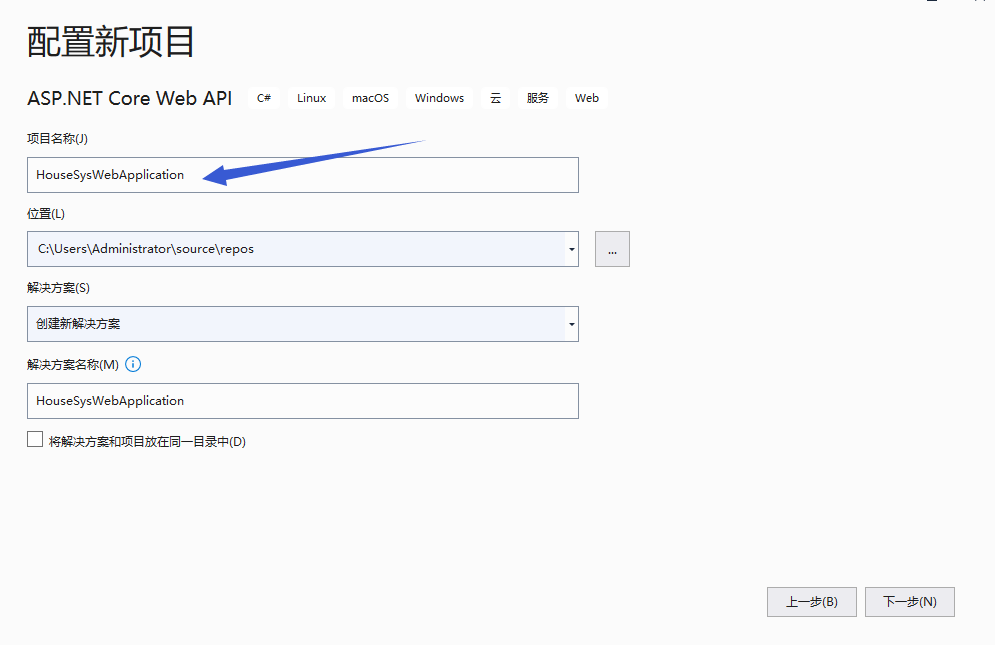Viewport: 995px width, 645px height.
Task: Click the 项目名称(J) label
Action: (x=57, y=138)
